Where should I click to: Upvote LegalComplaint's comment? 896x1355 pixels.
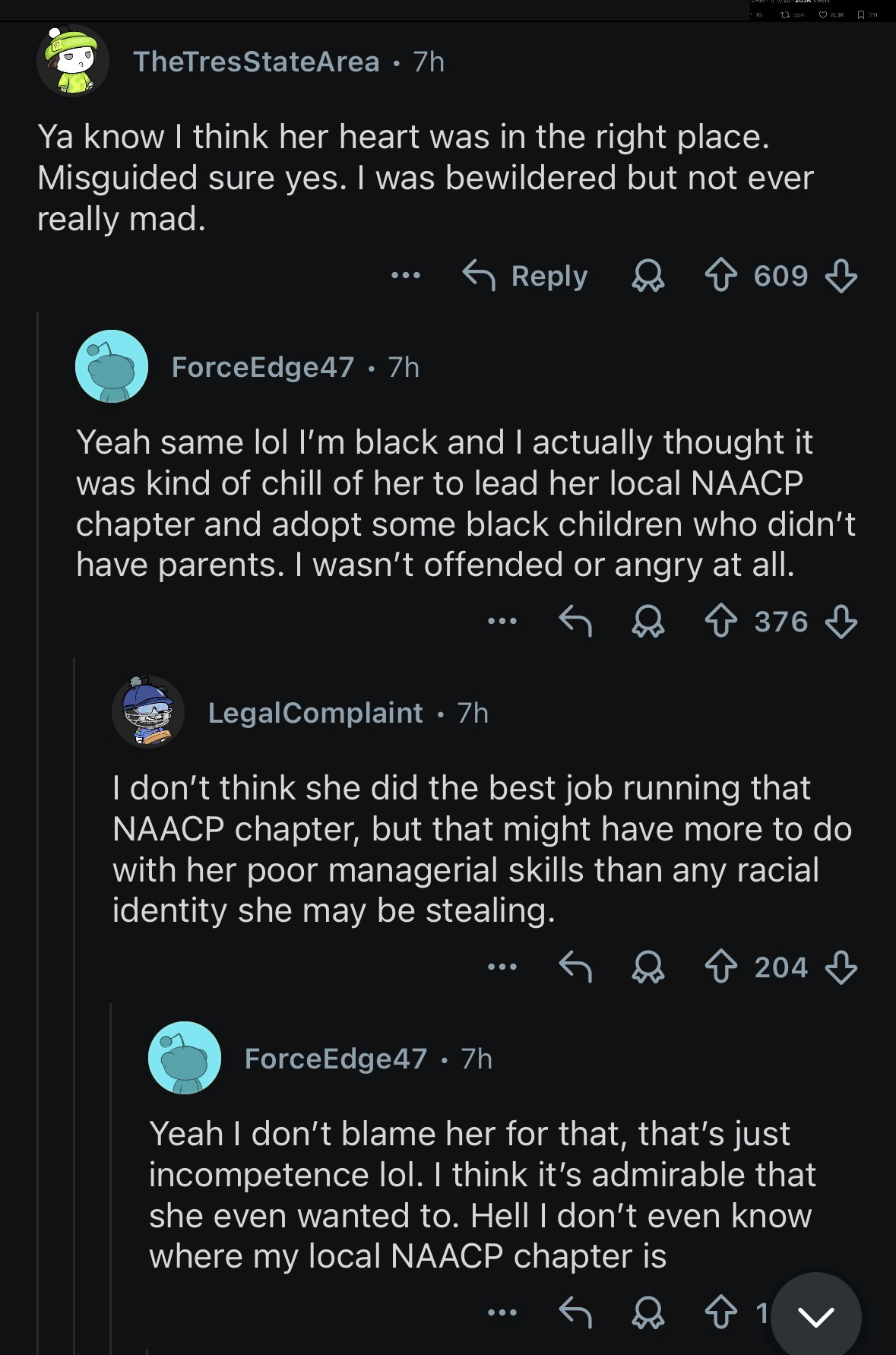point(720,967)
